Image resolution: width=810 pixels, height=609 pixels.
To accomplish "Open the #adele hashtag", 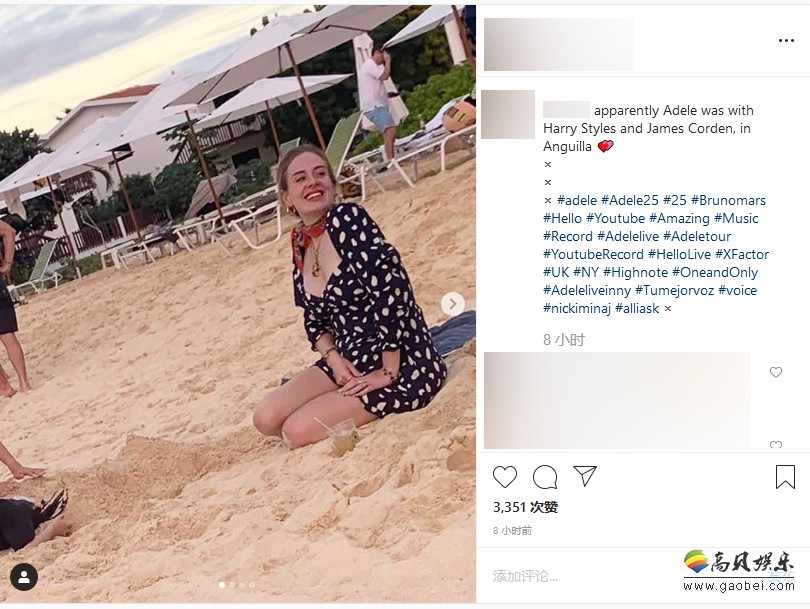I will [x=577, y=200].
